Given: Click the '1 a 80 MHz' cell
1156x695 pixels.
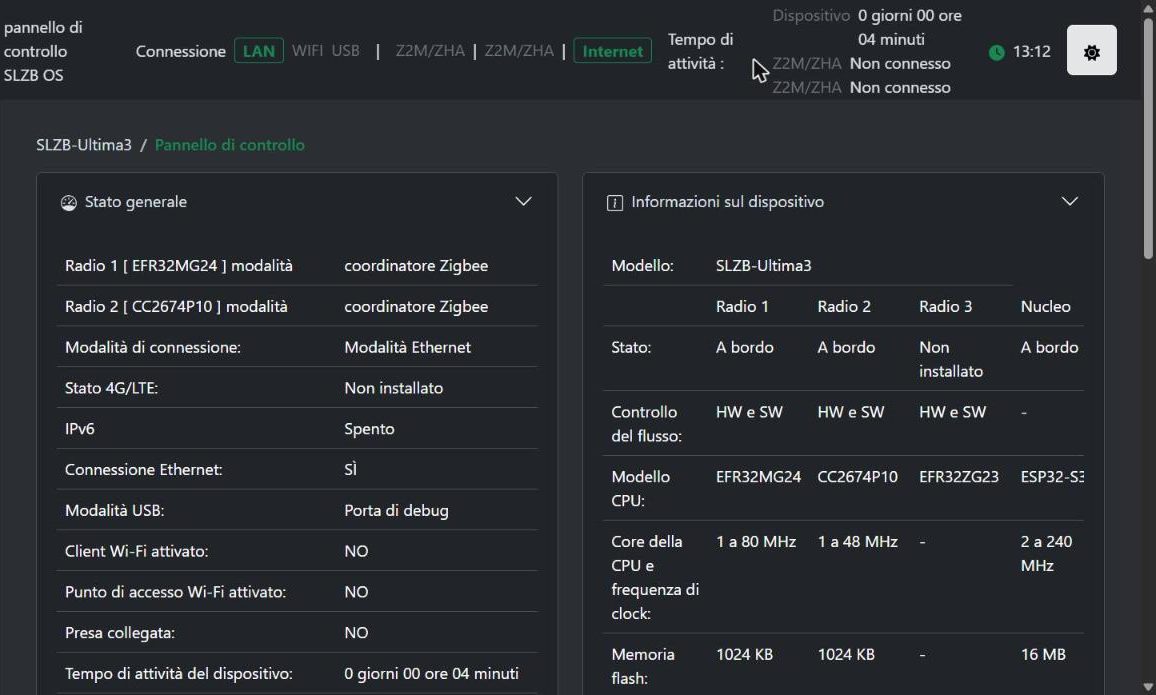Looking at the screenshot, I should [756, 542].
